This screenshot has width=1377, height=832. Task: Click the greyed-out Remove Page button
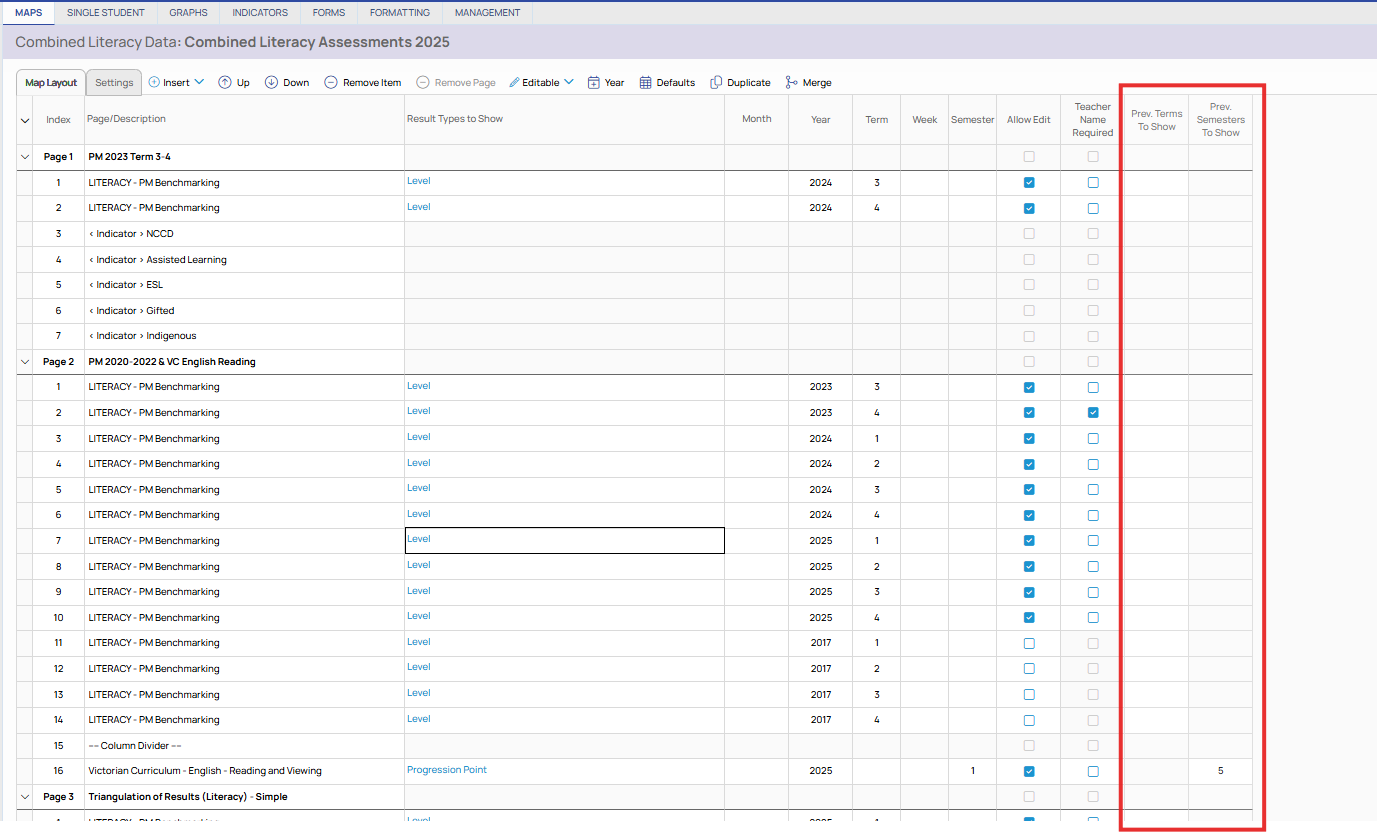tap(456, 83)
